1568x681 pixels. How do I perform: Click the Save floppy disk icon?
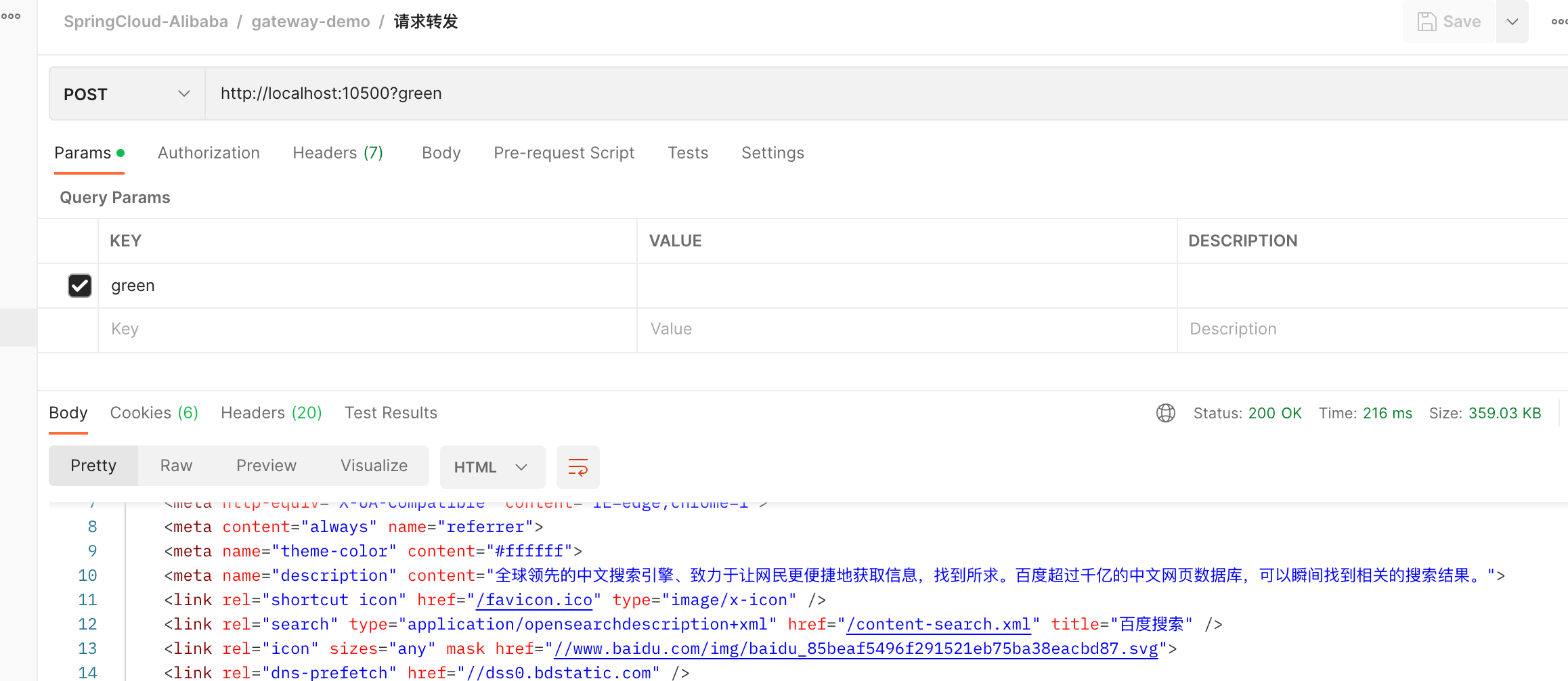tap(1427, 22)
